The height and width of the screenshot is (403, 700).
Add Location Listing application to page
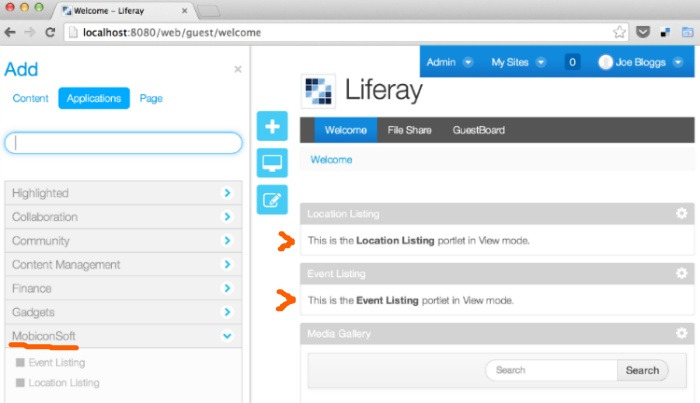(64, 382)
